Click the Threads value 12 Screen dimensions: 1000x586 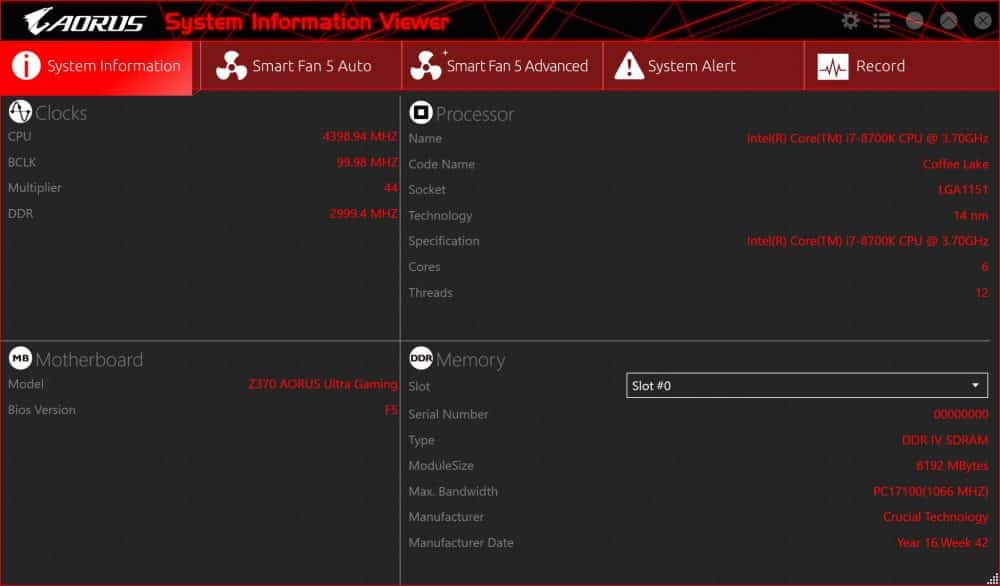982,293
